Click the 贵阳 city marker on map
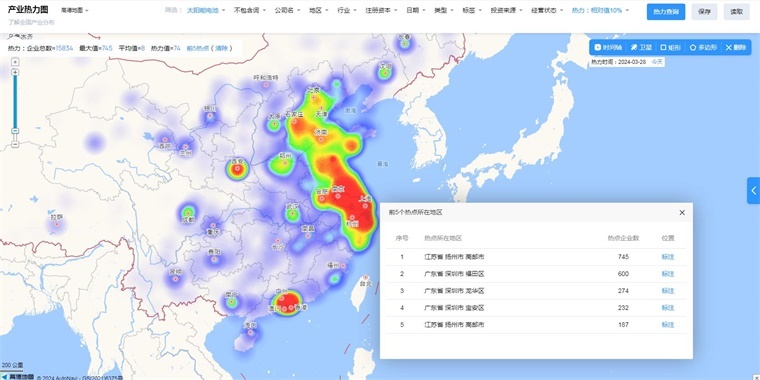Image resolution: width=760 pixels, height=380 pixels. [x=214, y=259]
